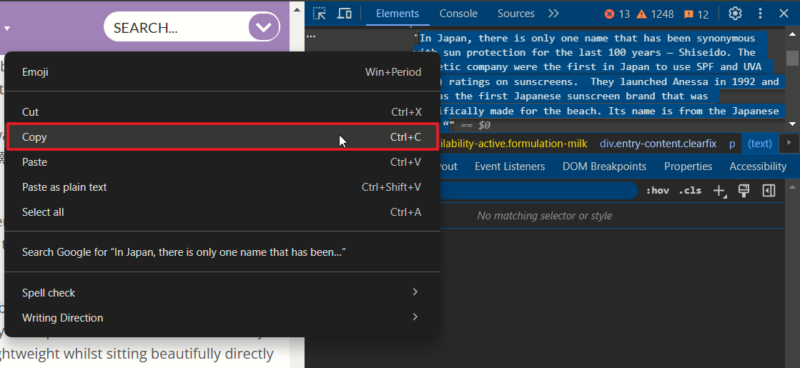Screen dimensions: 800x368
Task: Select the p breadcrumb item
Action: click(x=732, y=144)
